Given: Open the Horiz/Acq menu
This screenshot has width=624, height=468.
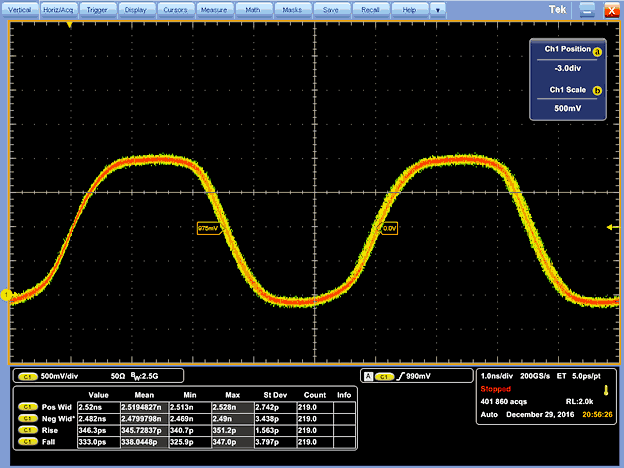Looking at the screenshot, I should coord(58,10).
